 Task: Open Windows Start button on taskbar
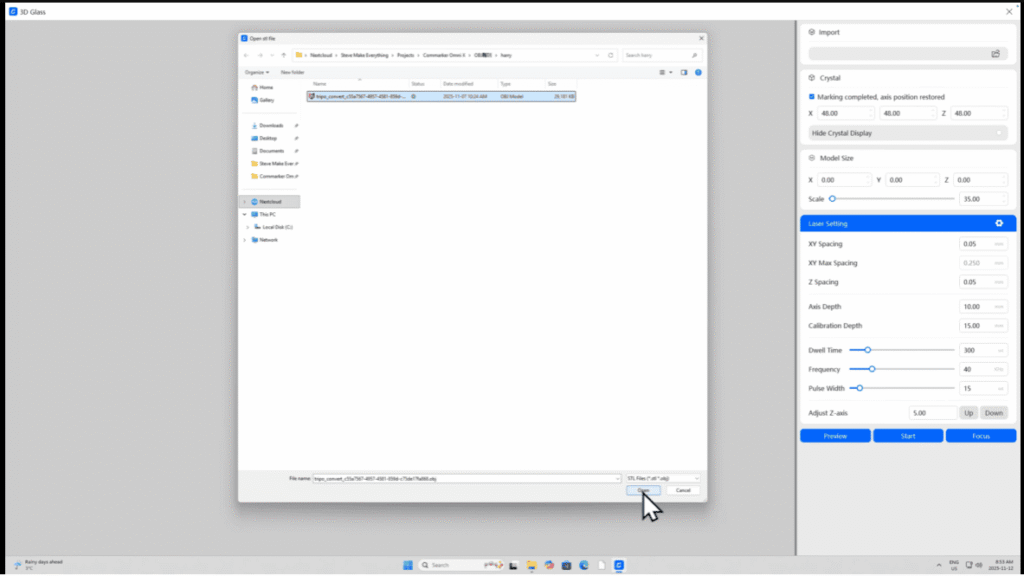point(407,565)
